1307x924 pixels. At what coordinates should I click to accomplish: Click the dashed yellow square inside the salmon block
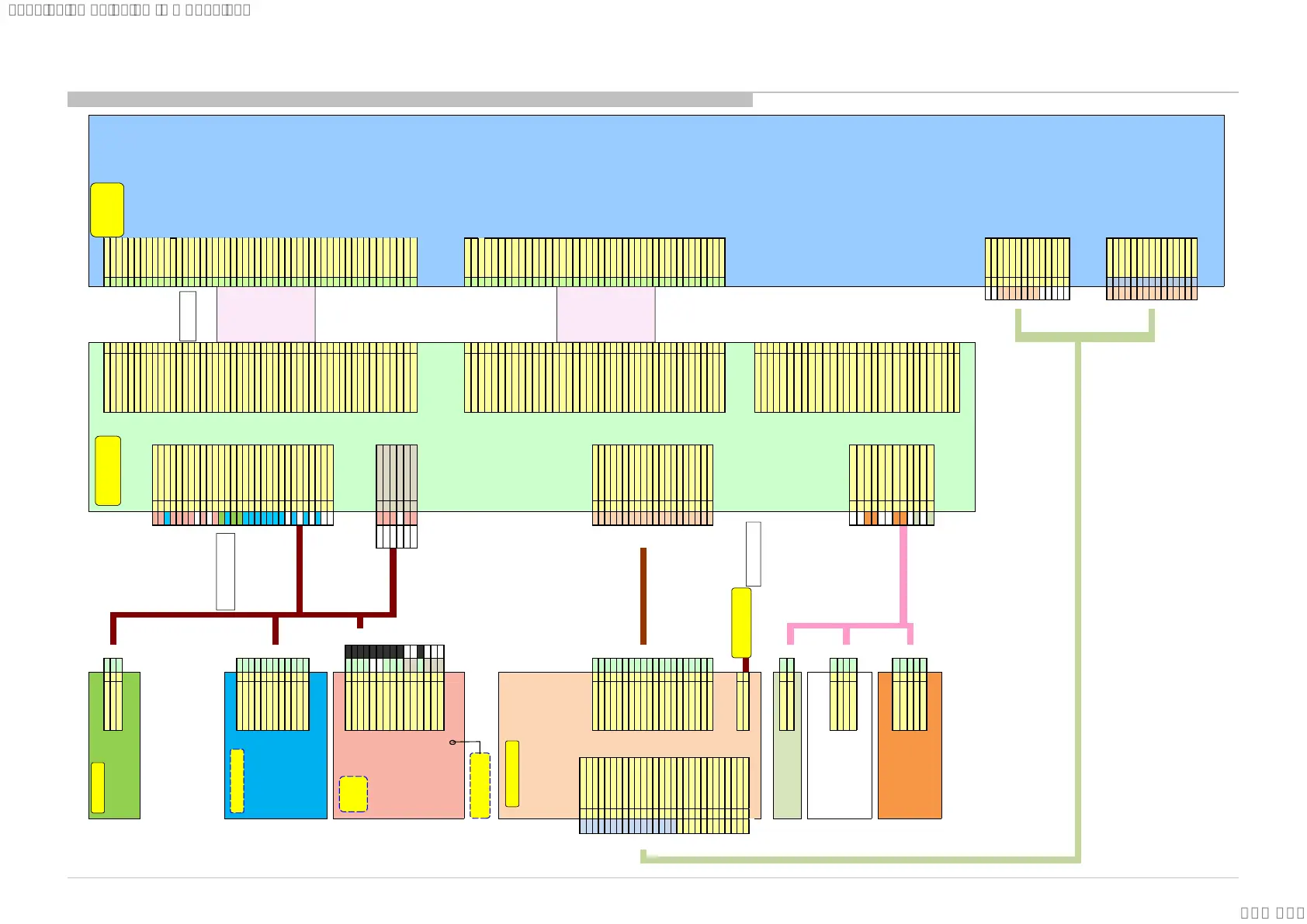353,794
